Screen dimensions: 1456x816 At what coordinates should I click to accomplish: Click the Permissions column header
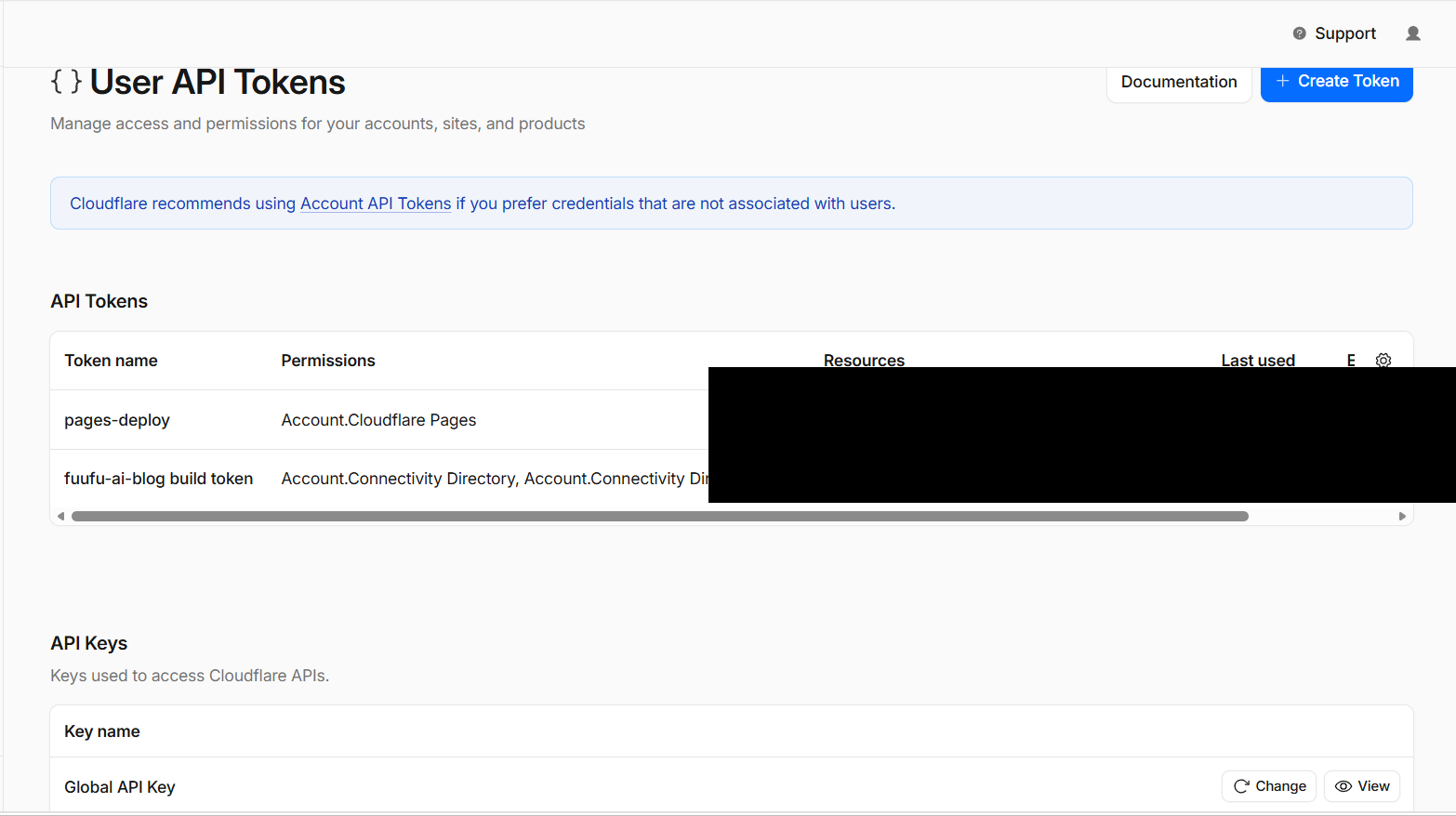(328, 361)
